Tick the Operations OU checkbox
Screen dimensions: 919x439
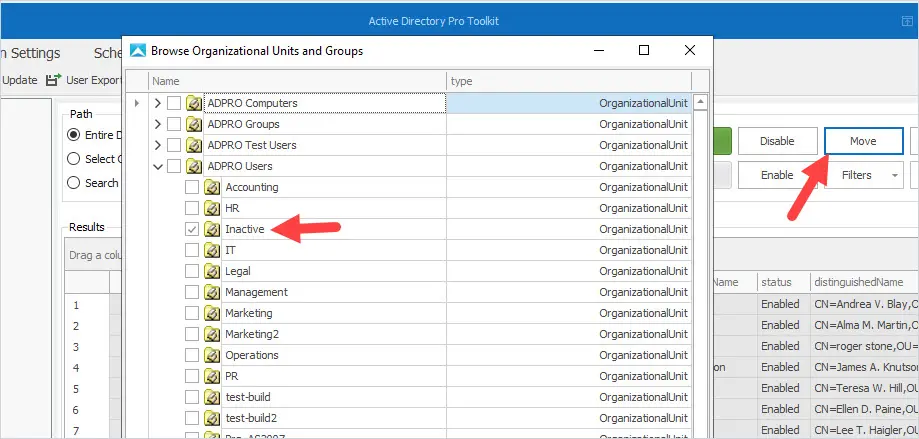point(192,355)
